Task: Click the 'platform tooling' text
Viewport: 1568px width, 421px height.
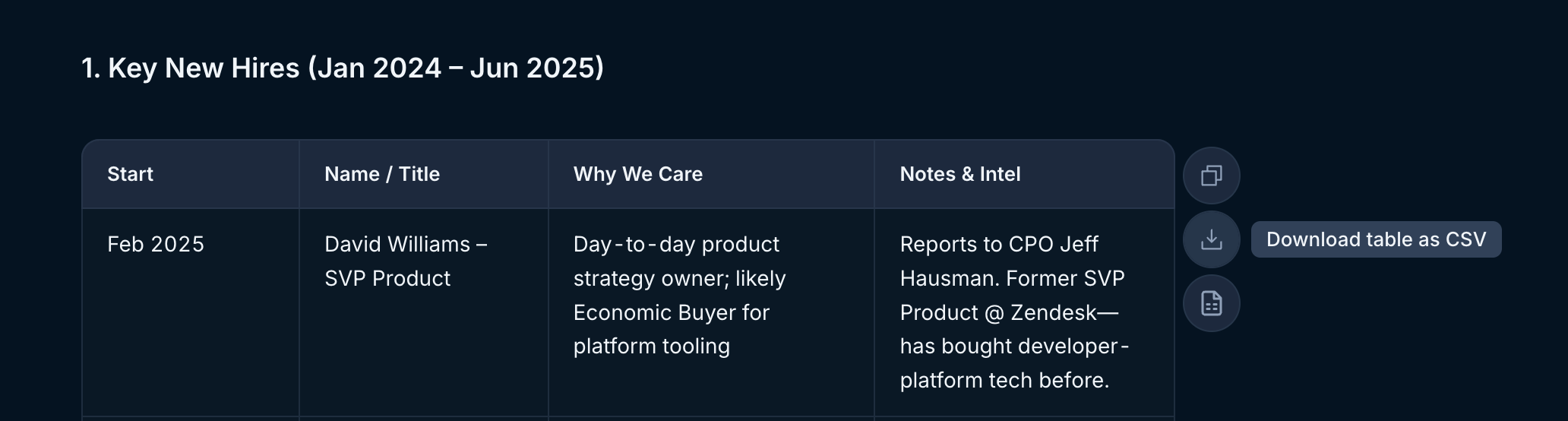Action: point(652,346)
